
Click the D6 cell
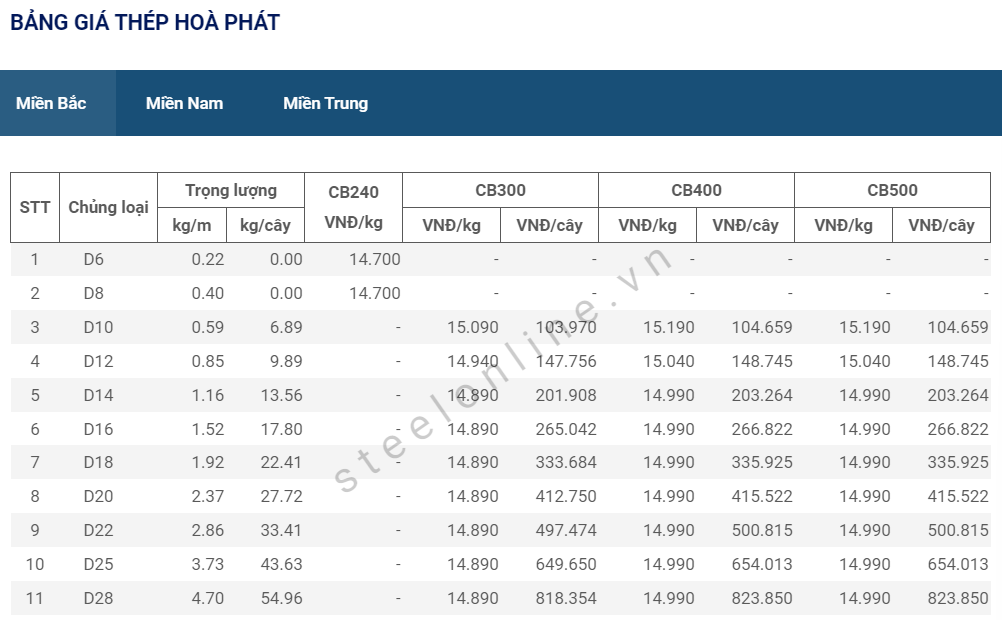93,260
